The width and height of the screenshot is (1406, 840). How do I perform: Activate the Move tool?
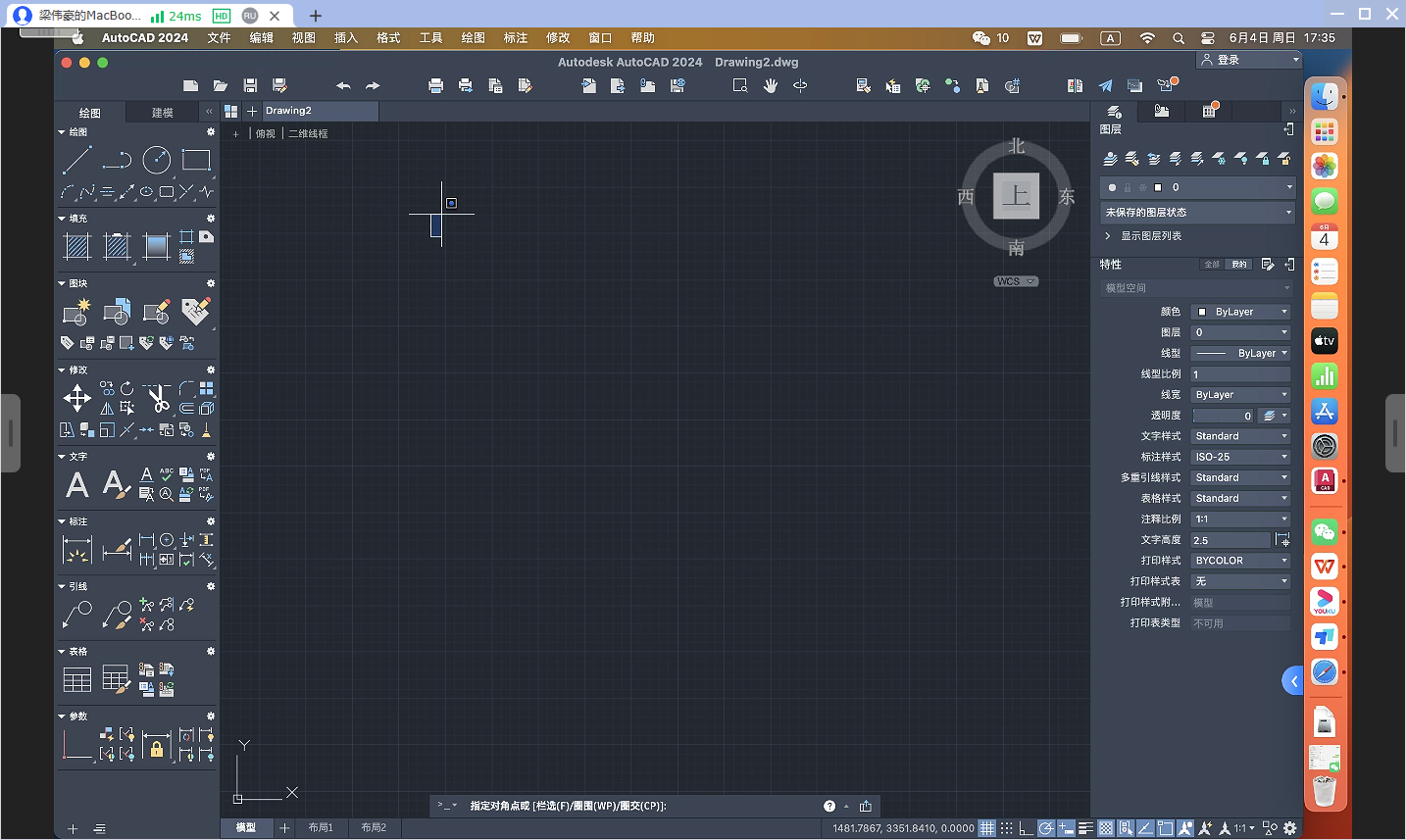76,398
